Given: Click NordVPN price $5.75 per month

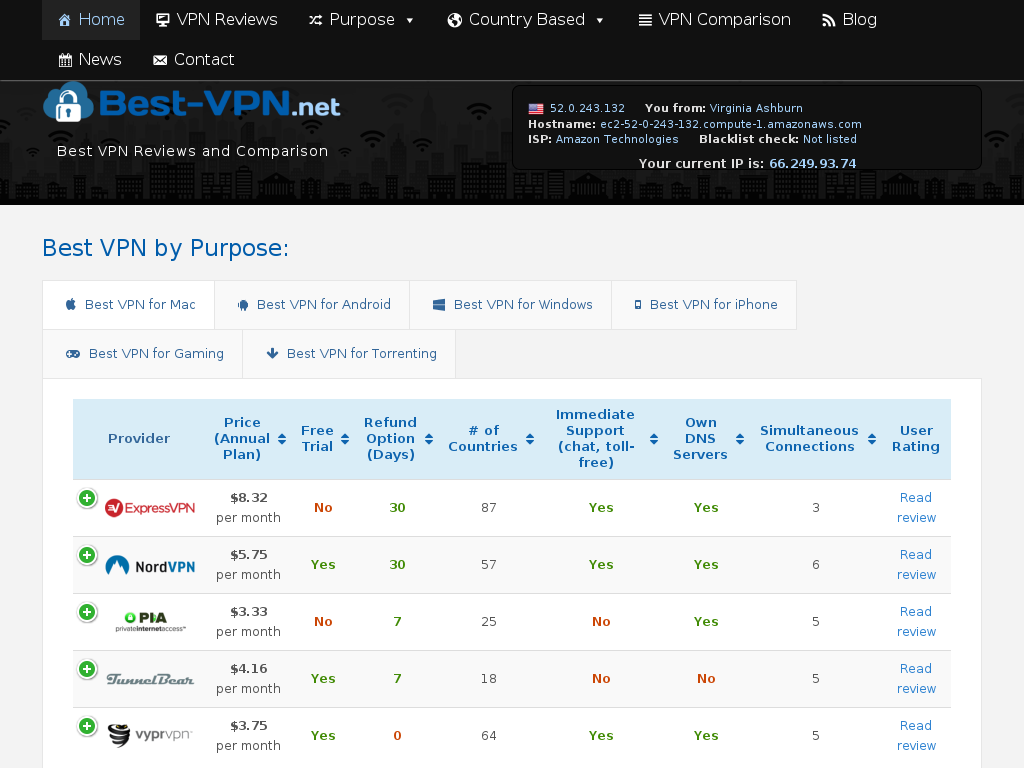Looking at the screenshot, I should [x=248, y=564].
